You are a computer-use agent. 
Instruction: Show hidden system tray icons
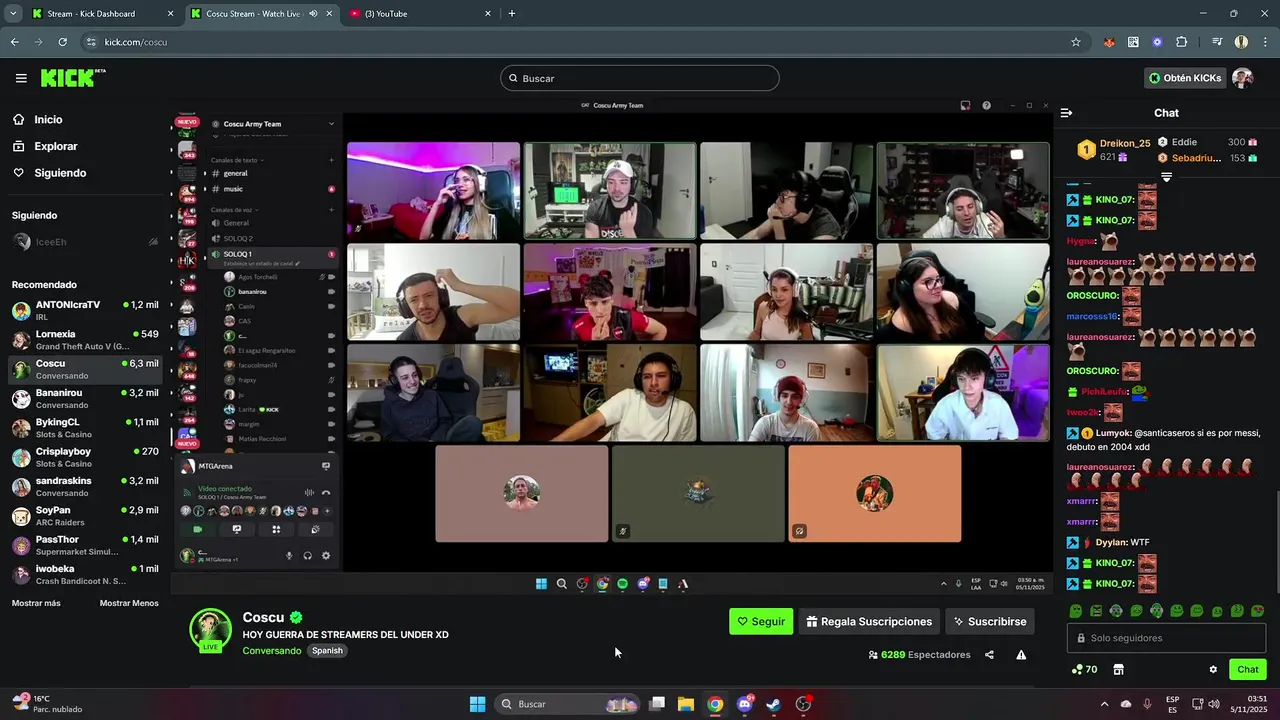coord(1104,704)
